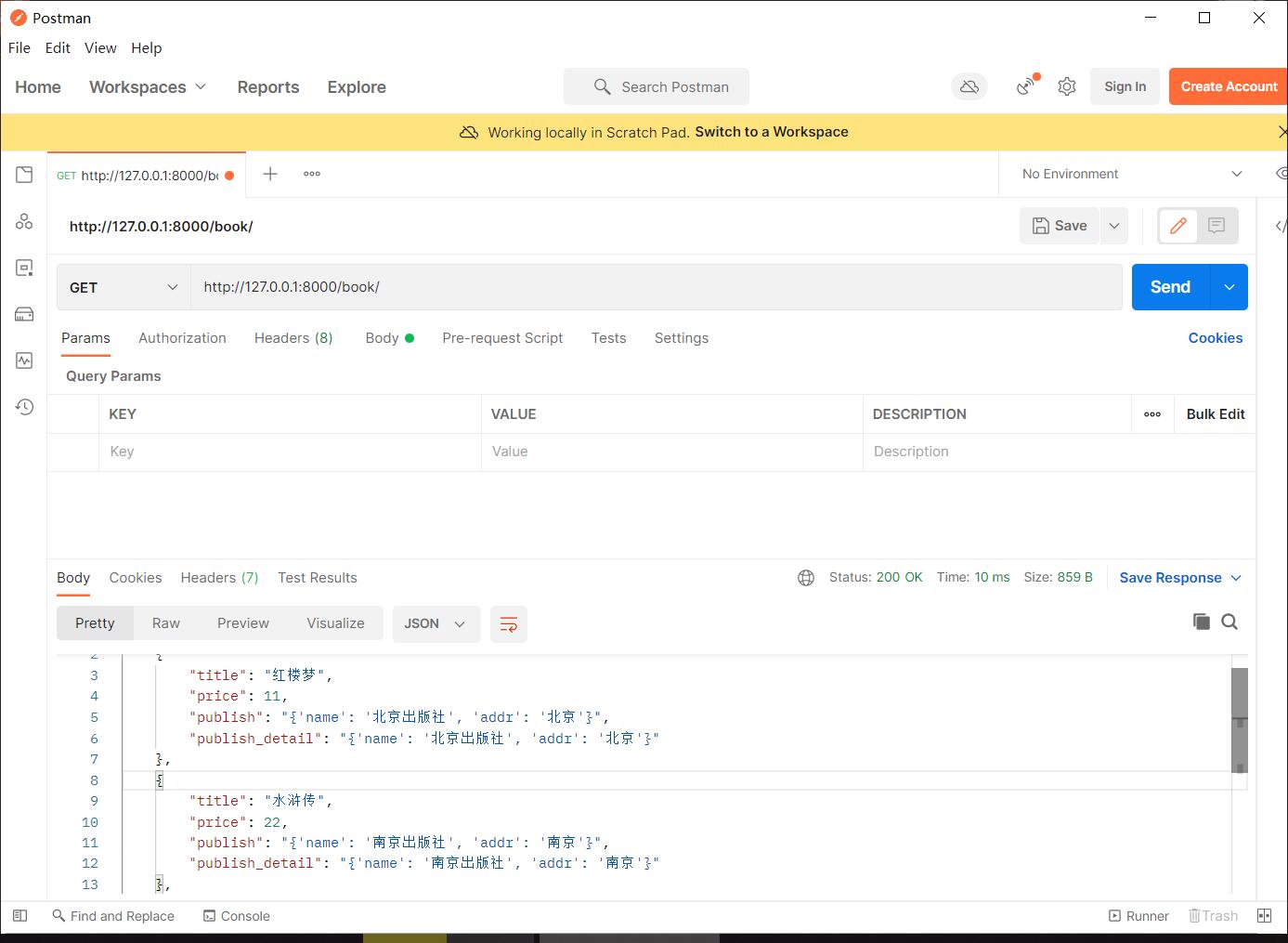The image size is (1288, 943).
Task: Toggle the sidebar via bottom-left icon
Action: 20,915
